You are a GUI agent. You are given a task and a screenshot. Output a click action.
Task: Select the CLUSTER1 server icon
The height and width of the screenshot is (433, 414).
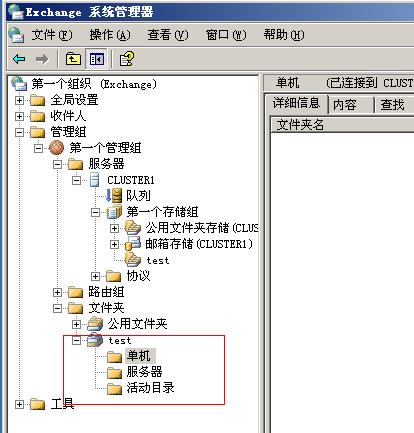(x=95, y=180)
